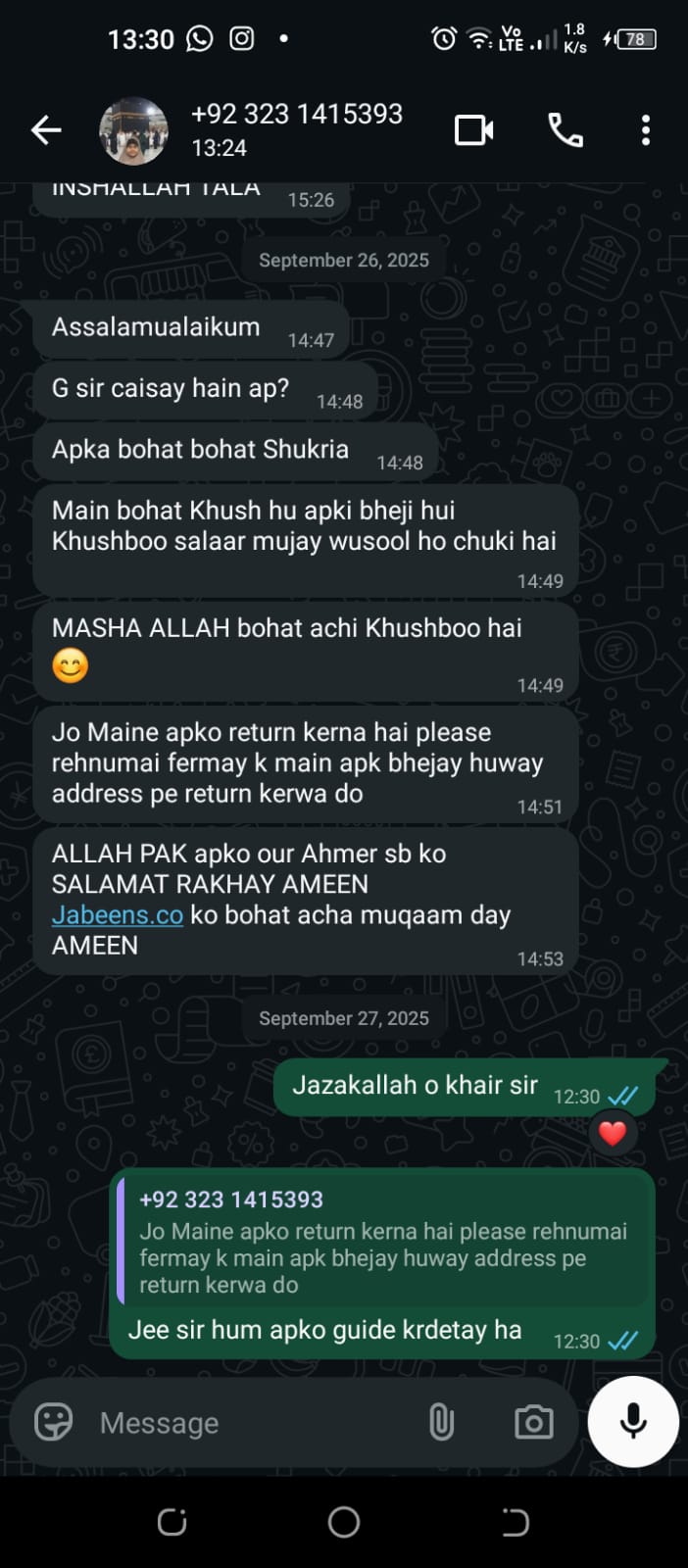Tap the Android back navigation button

516,1522
